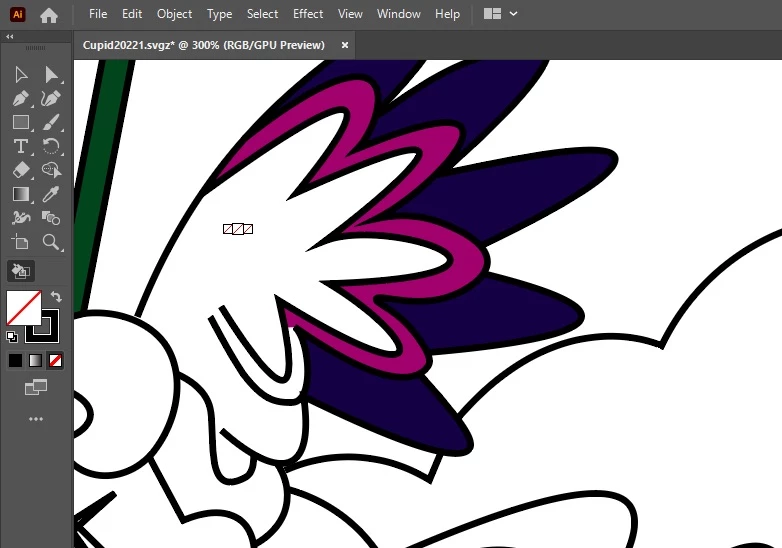Open the arrange documents layout icon
This screenshot has height=548, width=782.
tap(492, 14)
